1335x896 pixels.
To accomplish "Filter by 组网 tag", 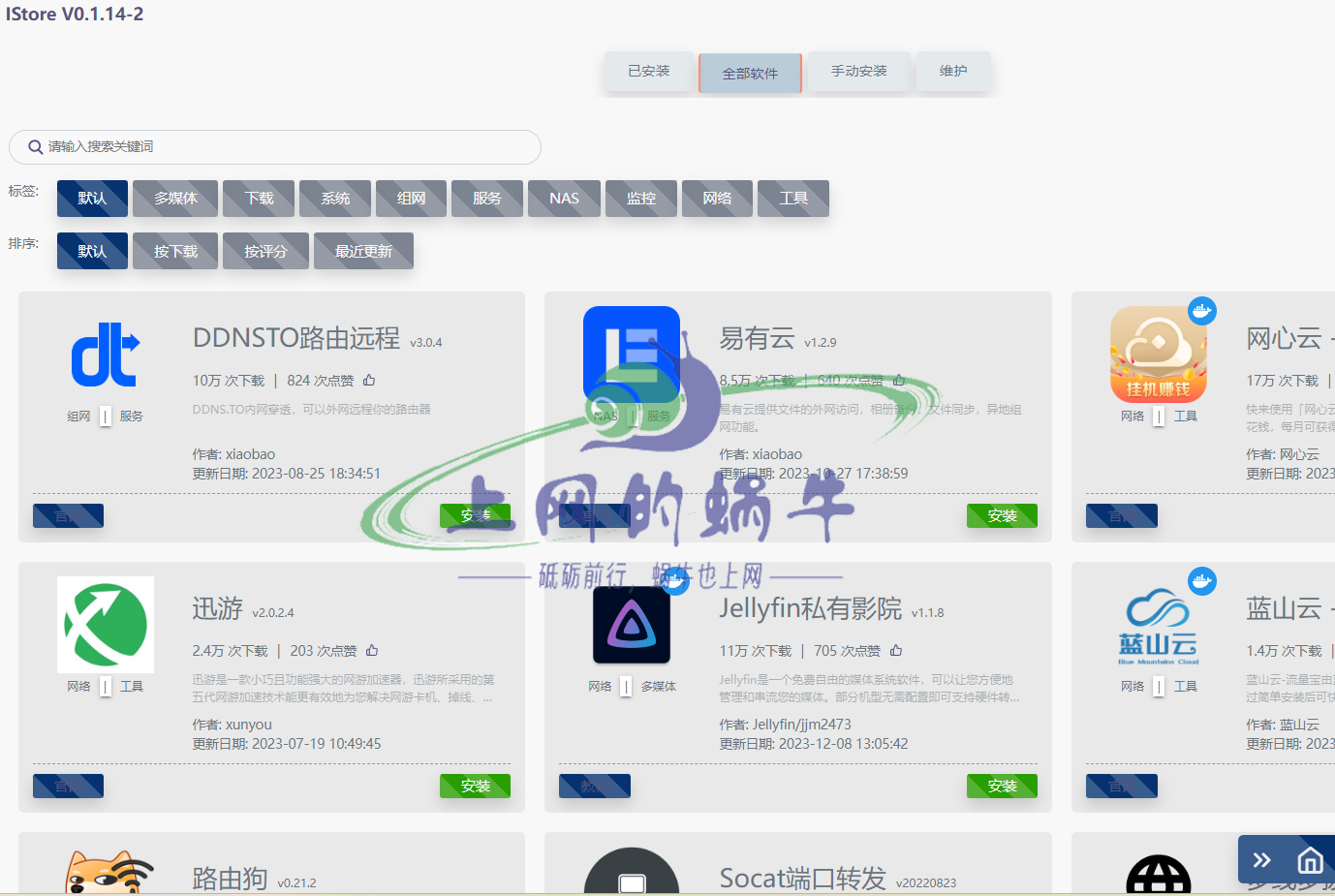I will [411, 198].
